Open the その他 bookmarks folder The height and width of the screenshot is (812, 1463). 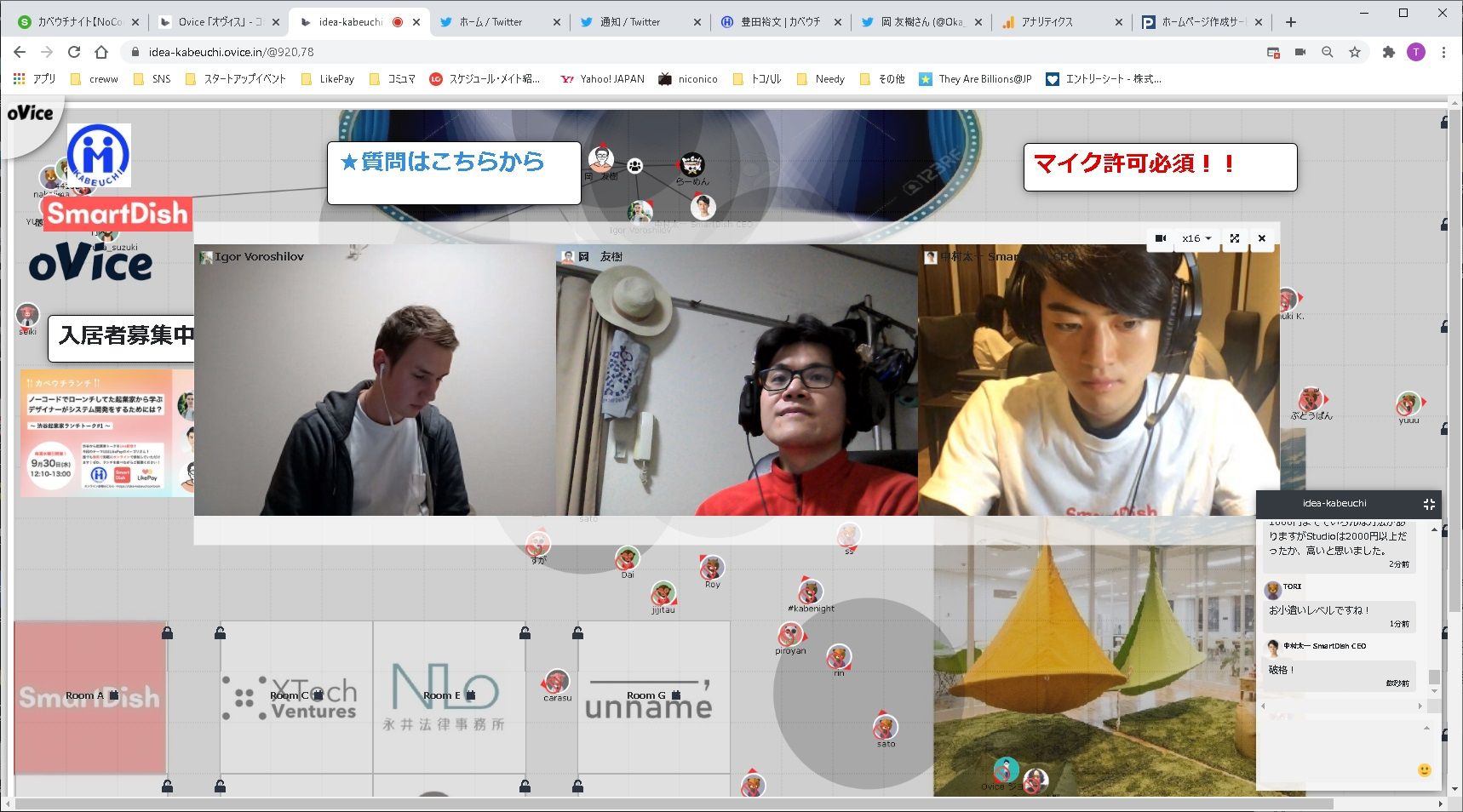click(882, 79)
